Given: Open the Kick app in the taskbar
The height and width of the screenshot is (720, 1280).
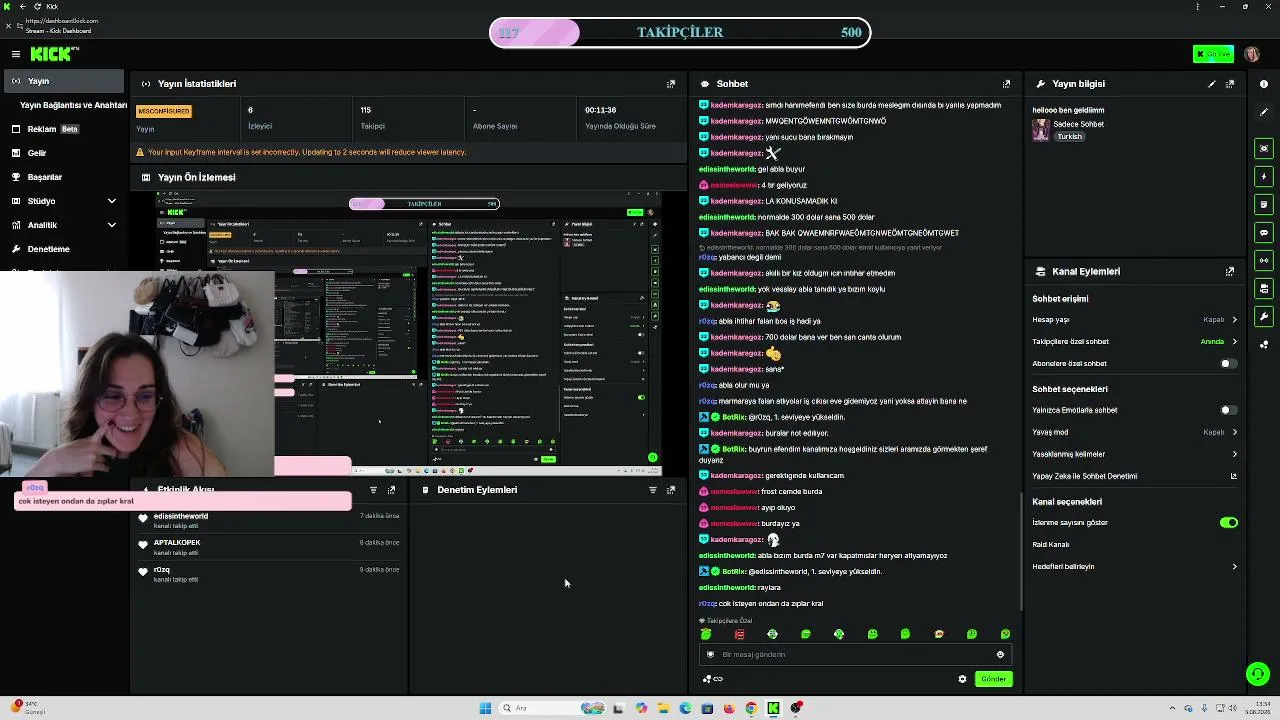Looking at the screenshot, I should click(773, 708).
